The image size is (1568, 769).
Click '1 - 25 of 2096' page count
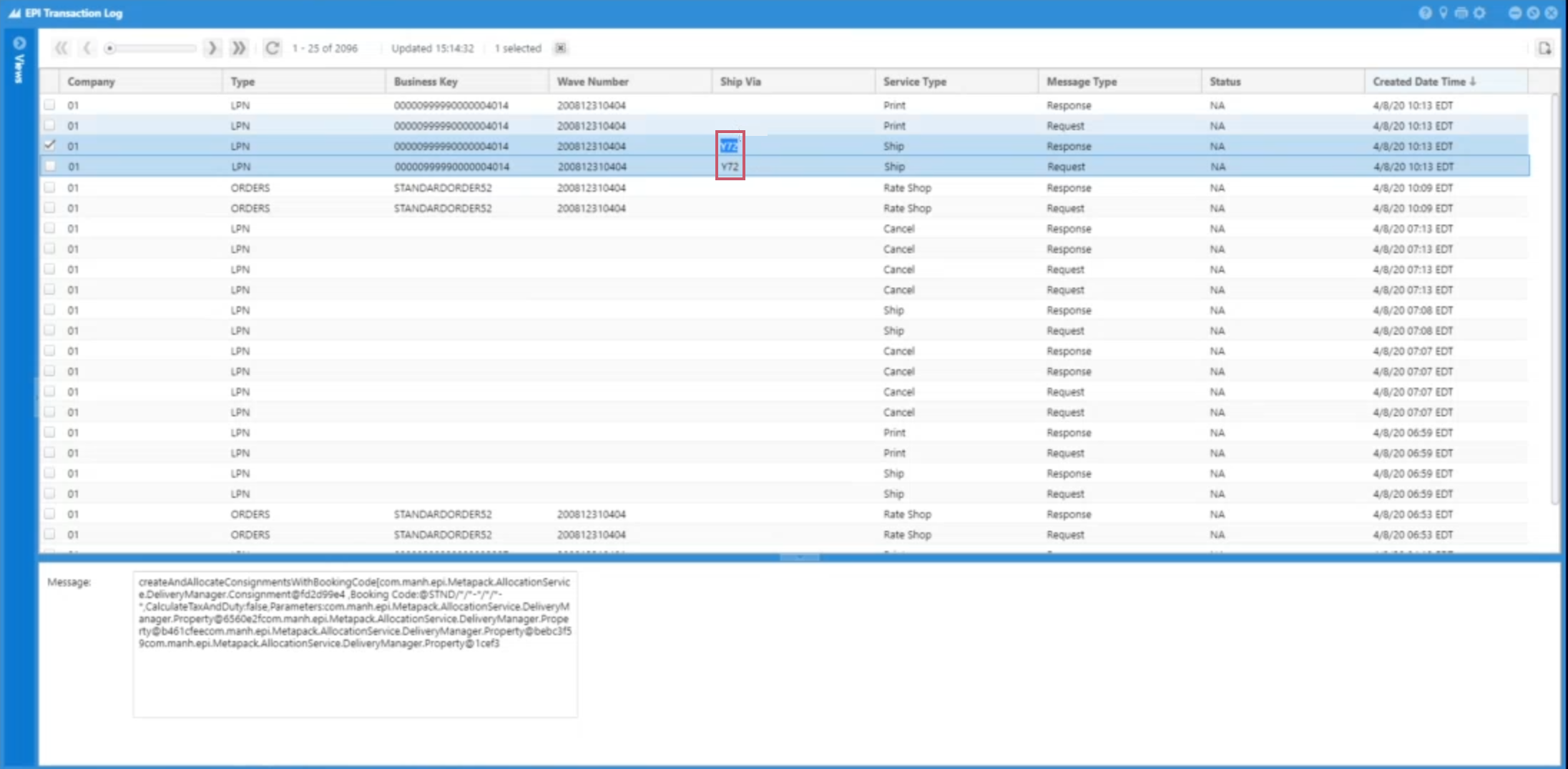click(x=325, y=48)
